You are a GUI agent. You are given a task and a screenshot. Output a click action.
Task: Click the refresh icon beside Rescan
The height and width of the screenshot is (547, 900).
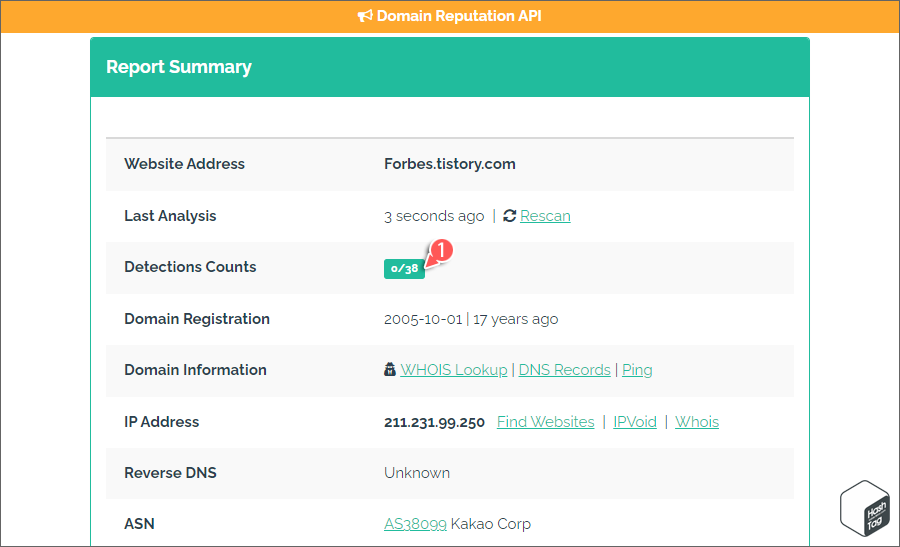tap(510, 216)
